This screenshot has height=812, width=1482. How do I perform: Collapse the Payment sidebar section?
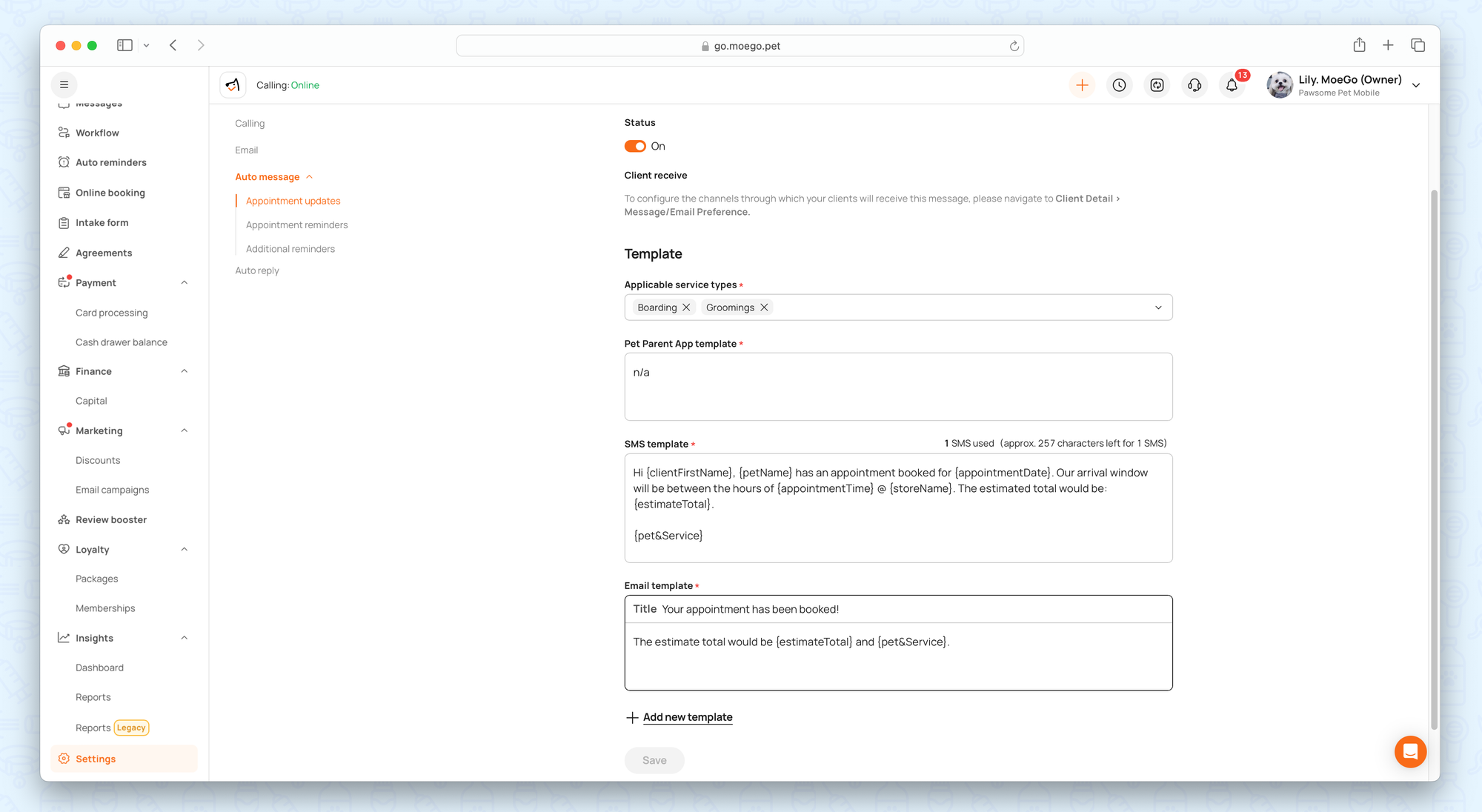pos(185,282)
